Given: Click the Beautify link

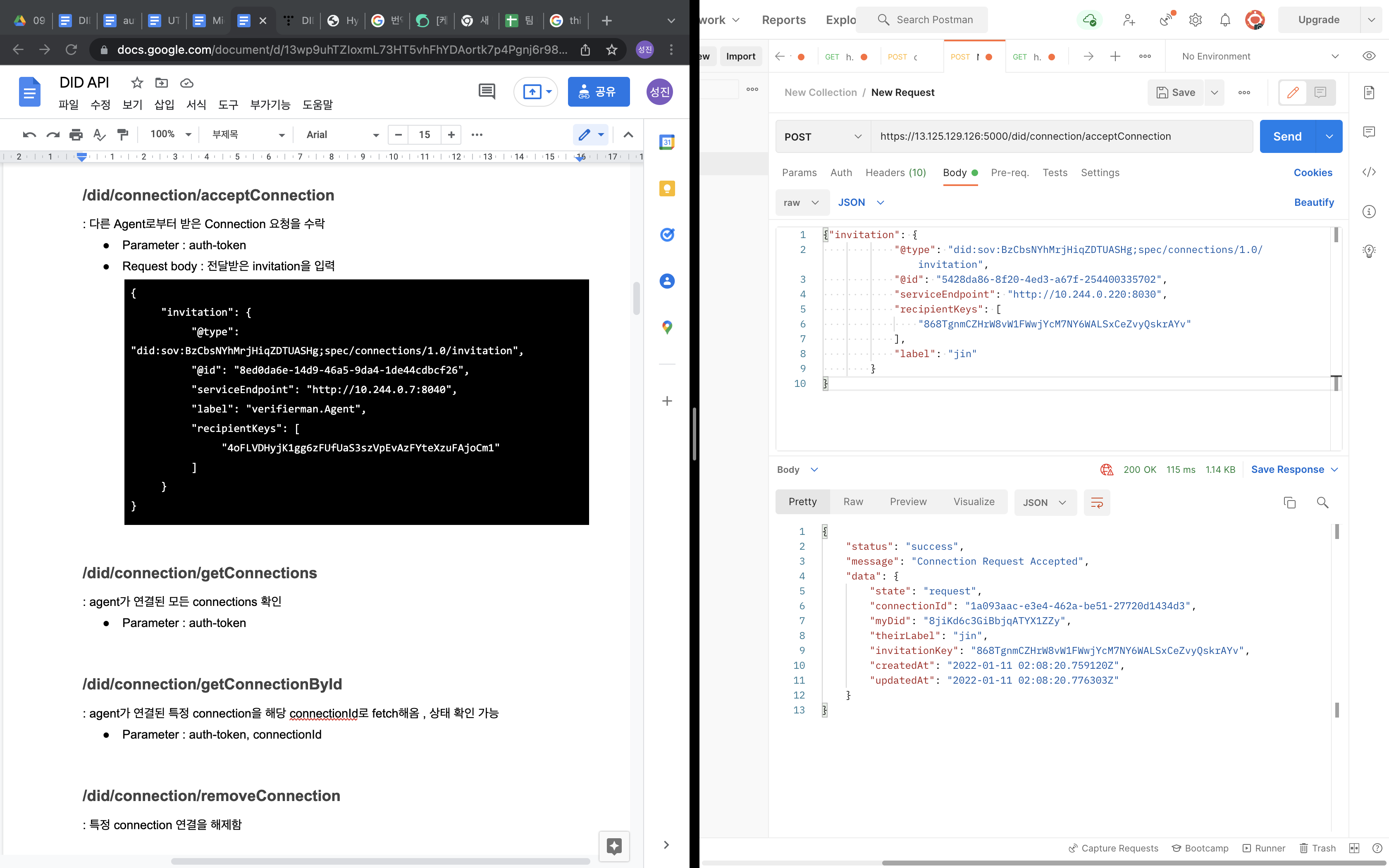Looking at the screenshot, I should [1314, 203].
